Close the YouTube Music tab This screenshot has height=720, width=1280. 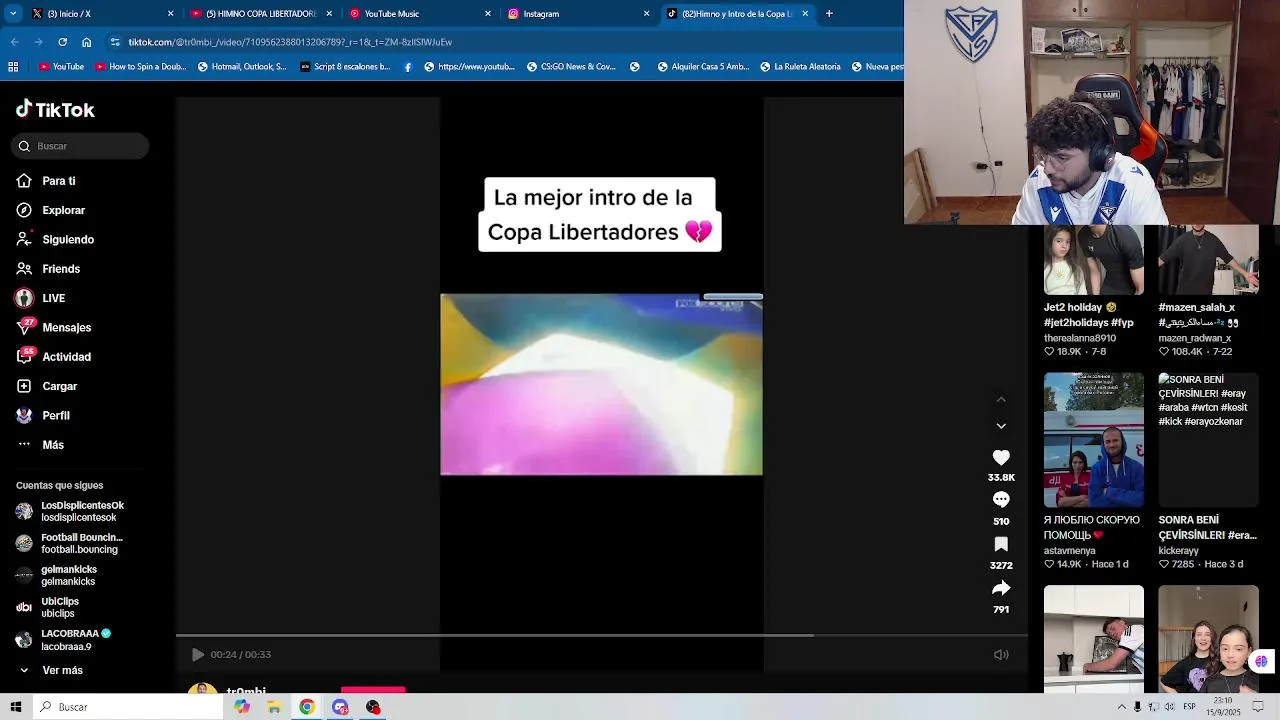(x=488, y=14)
